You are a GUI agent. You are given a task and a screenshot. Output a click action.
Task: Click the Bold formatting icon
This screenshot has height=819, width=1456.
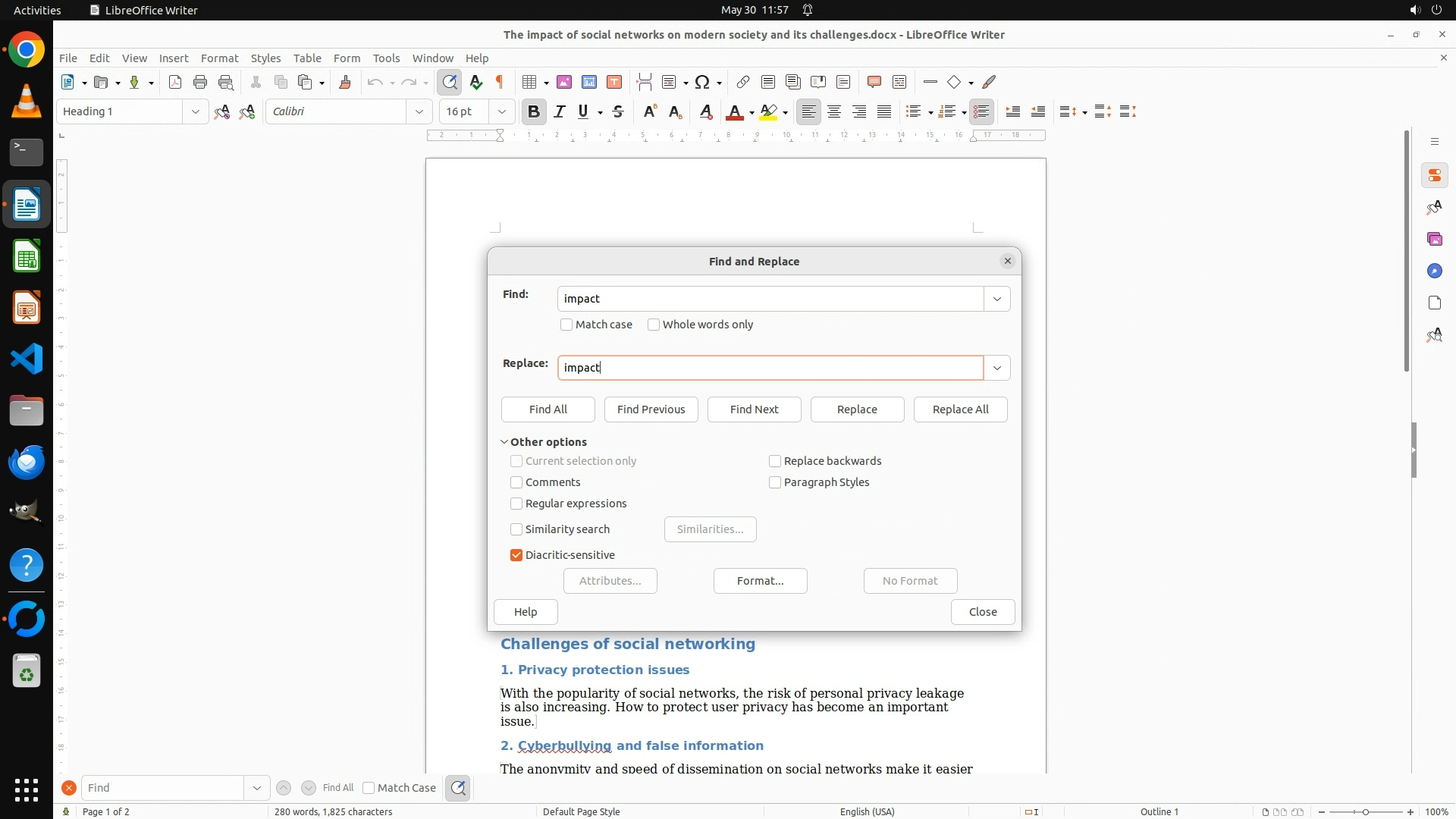coord(533,111)
